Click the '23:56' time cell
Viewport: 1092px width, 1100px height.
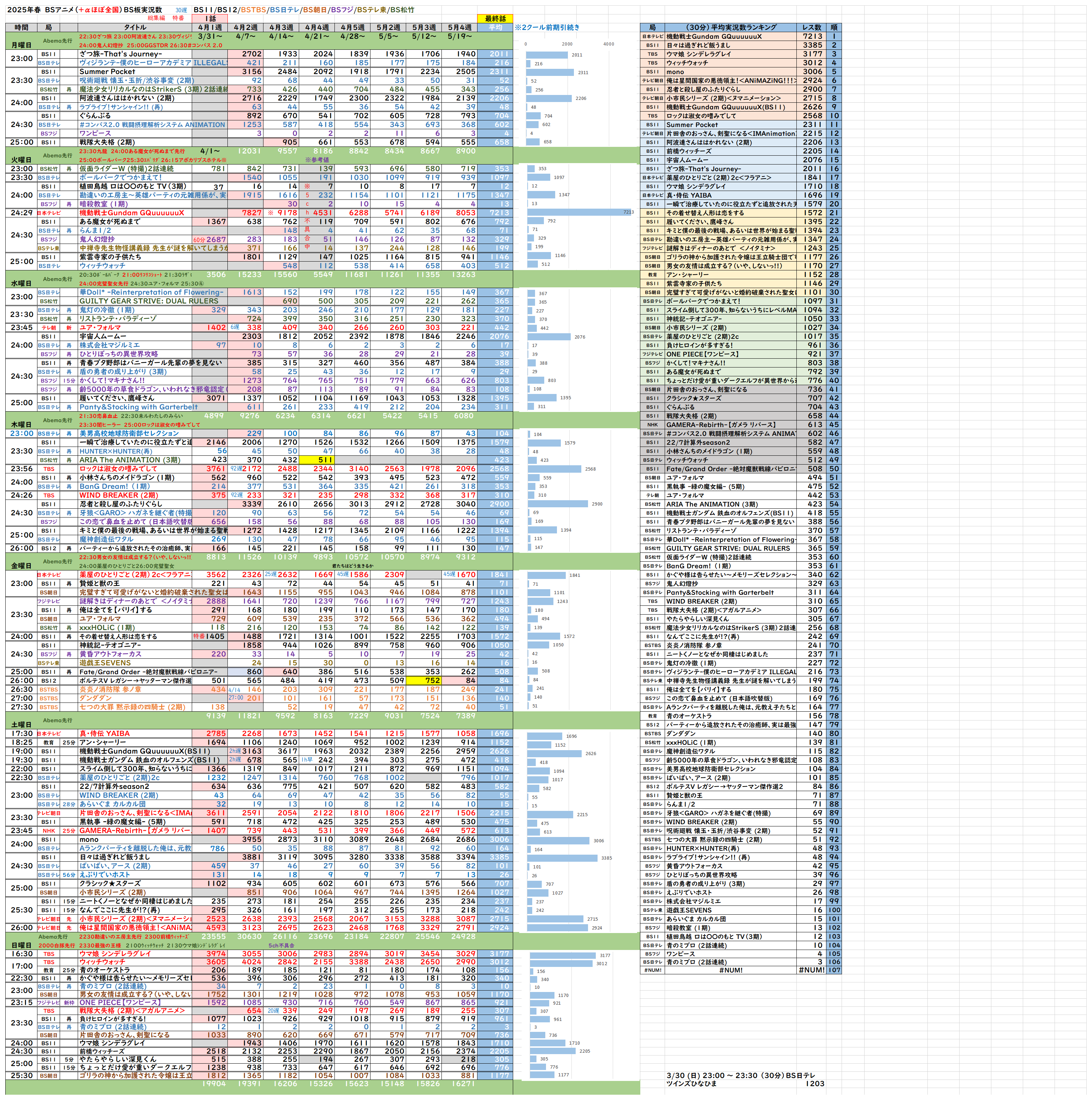click(21, 468)
